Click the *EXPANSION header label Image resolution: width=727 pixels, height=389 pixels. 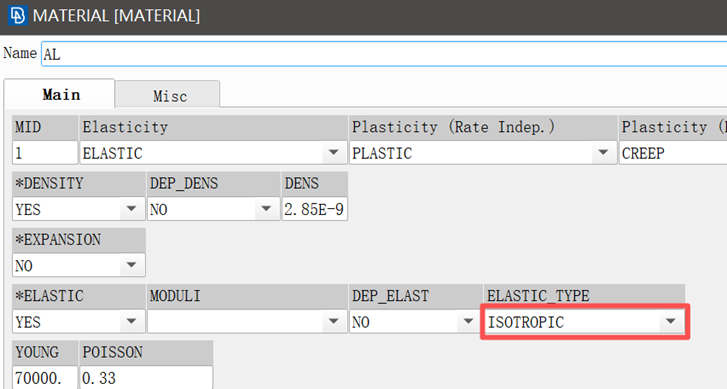tap(57, 240)
